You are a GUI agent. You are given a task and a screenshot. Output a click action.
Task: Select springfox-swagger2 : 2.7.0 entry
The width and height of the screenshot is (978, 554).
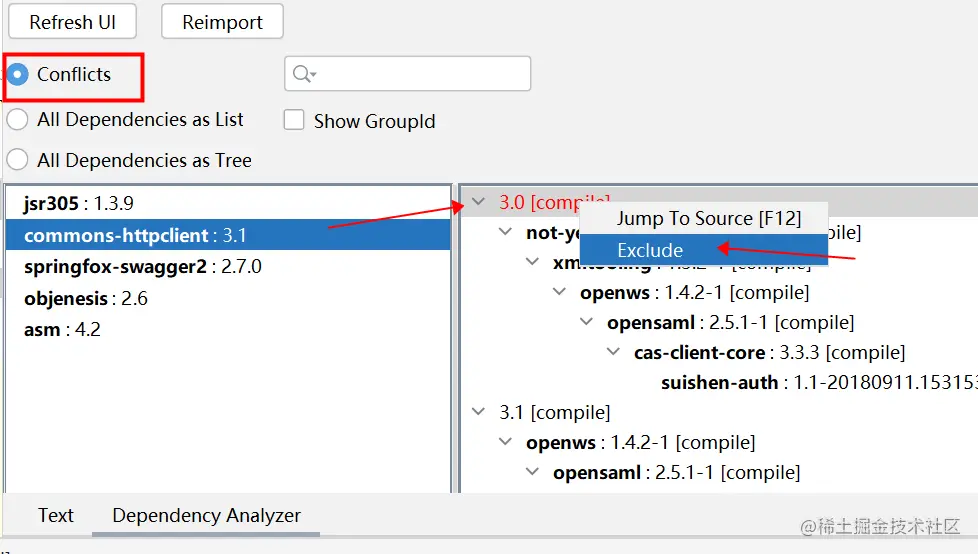228,266
